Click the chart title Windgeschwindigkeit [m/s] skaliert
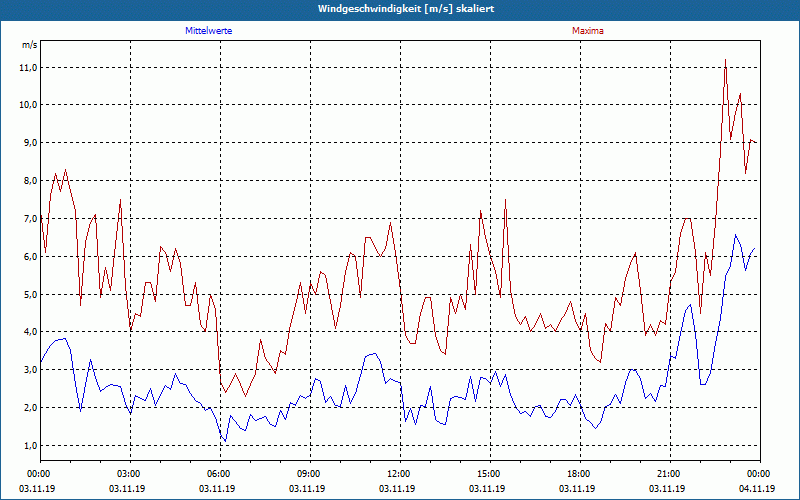Image resolution: width=800 pixels, height=500 pixels. pyautogui.click(x=406, y=9)
